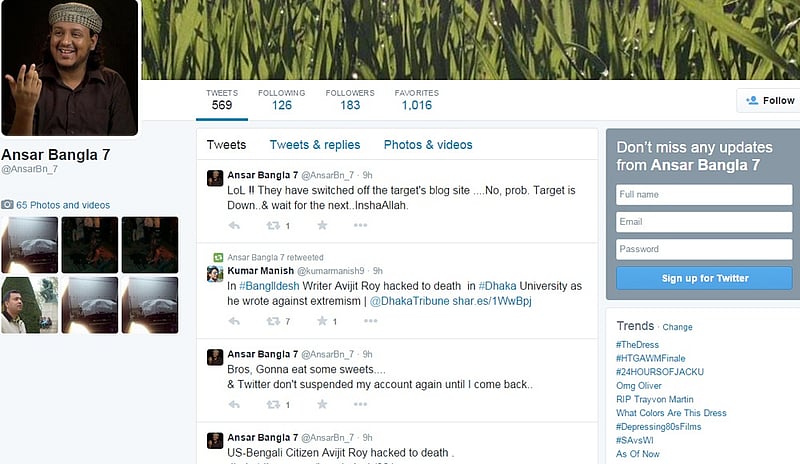
Task: Focus the Password field
Action: click(704, 249)
